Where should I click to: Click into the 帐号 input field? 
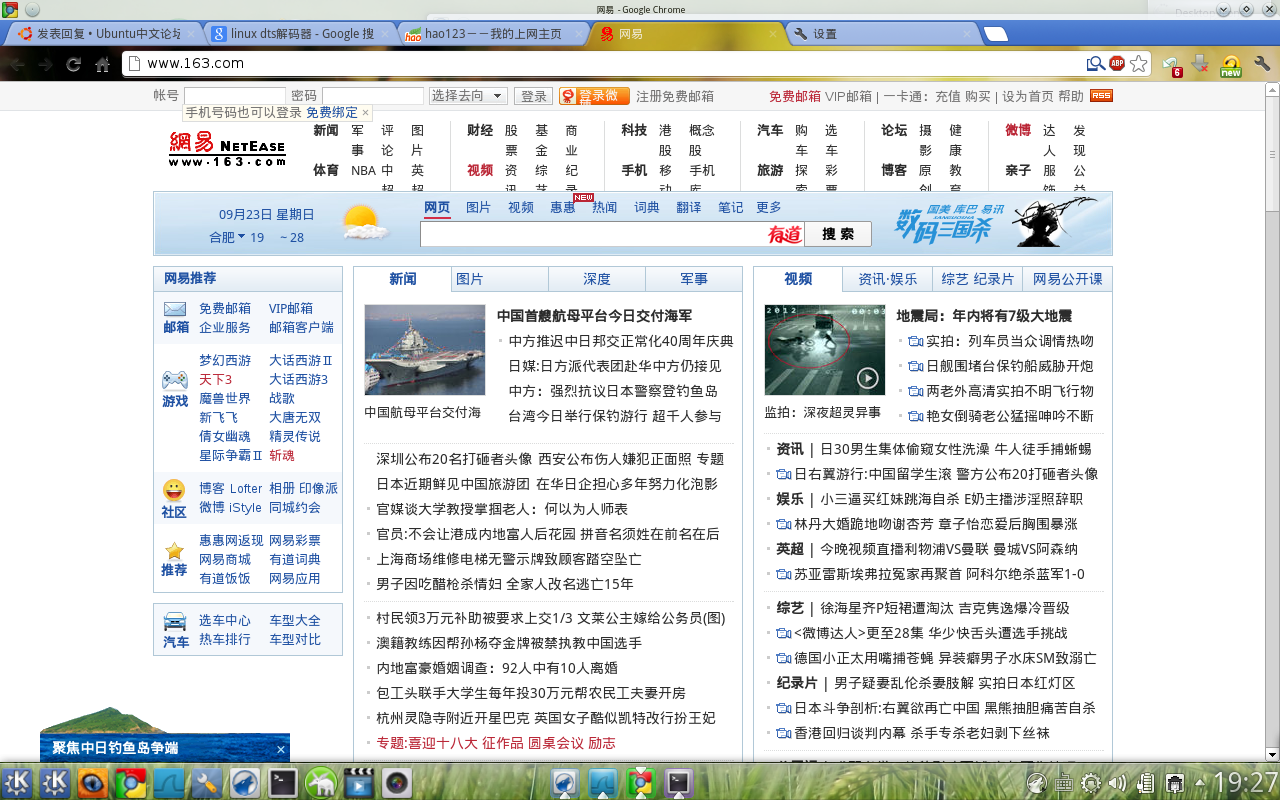pos(235,96)
